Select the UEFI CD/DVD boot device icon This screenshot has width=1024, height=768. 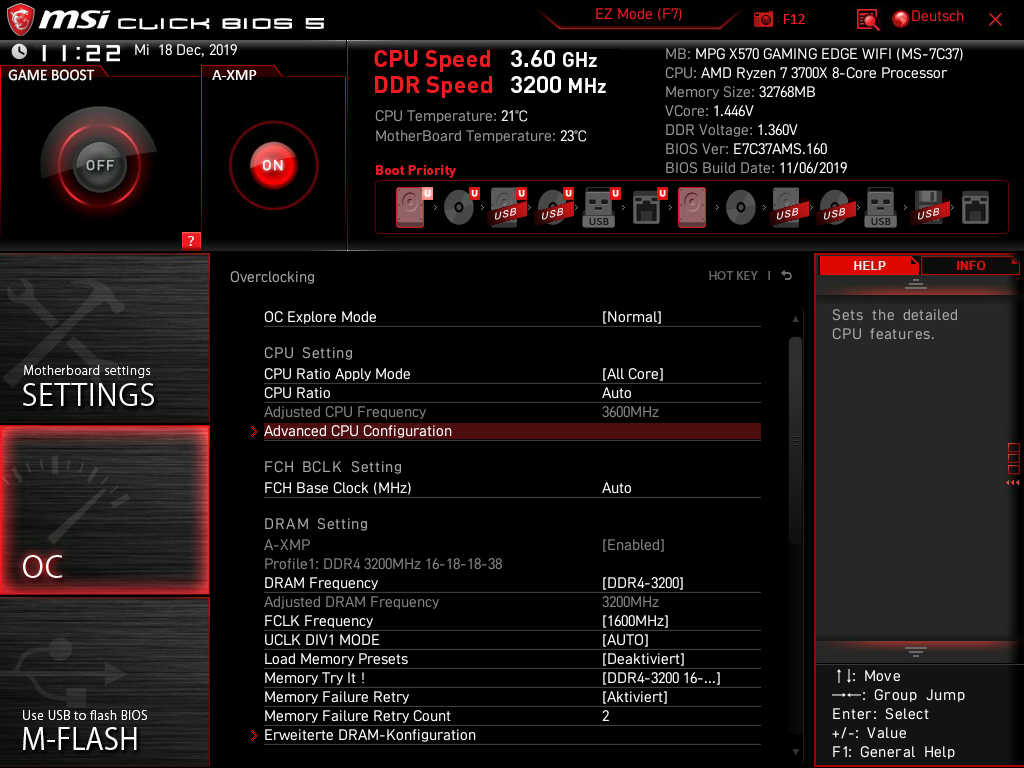coord(460,207)
